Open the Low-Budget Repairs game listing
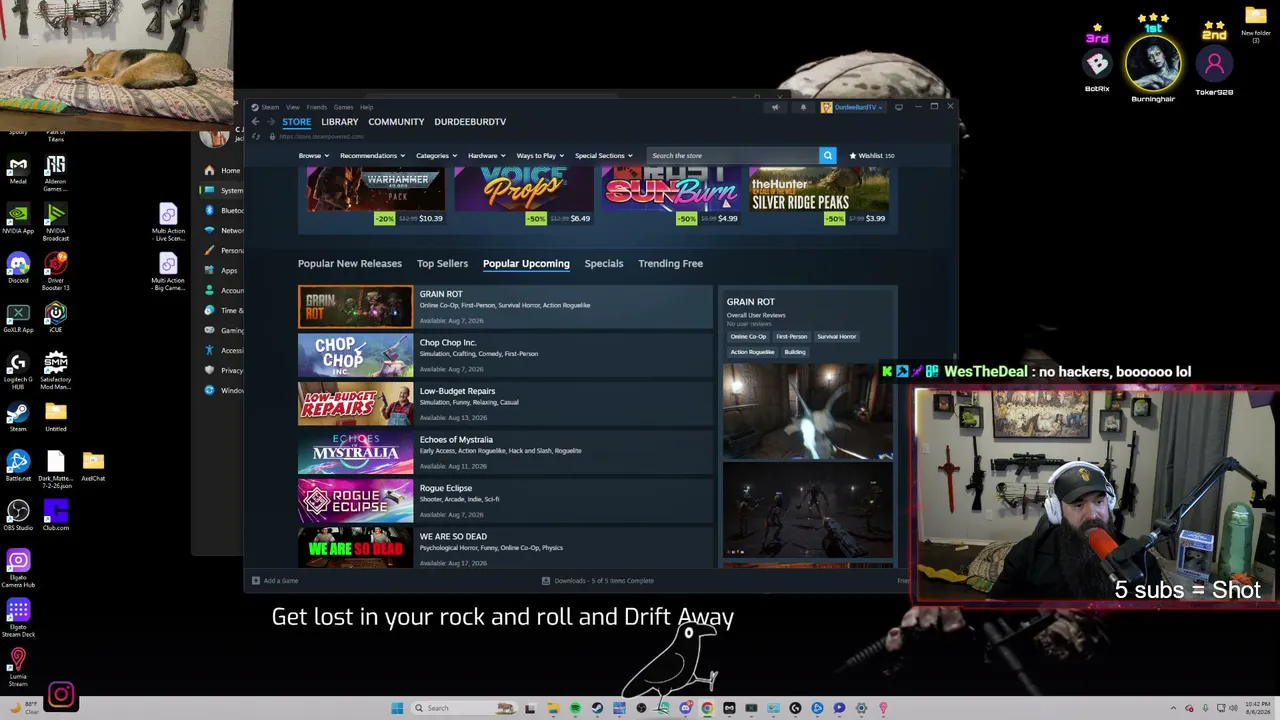 click(x=505, y=403)
